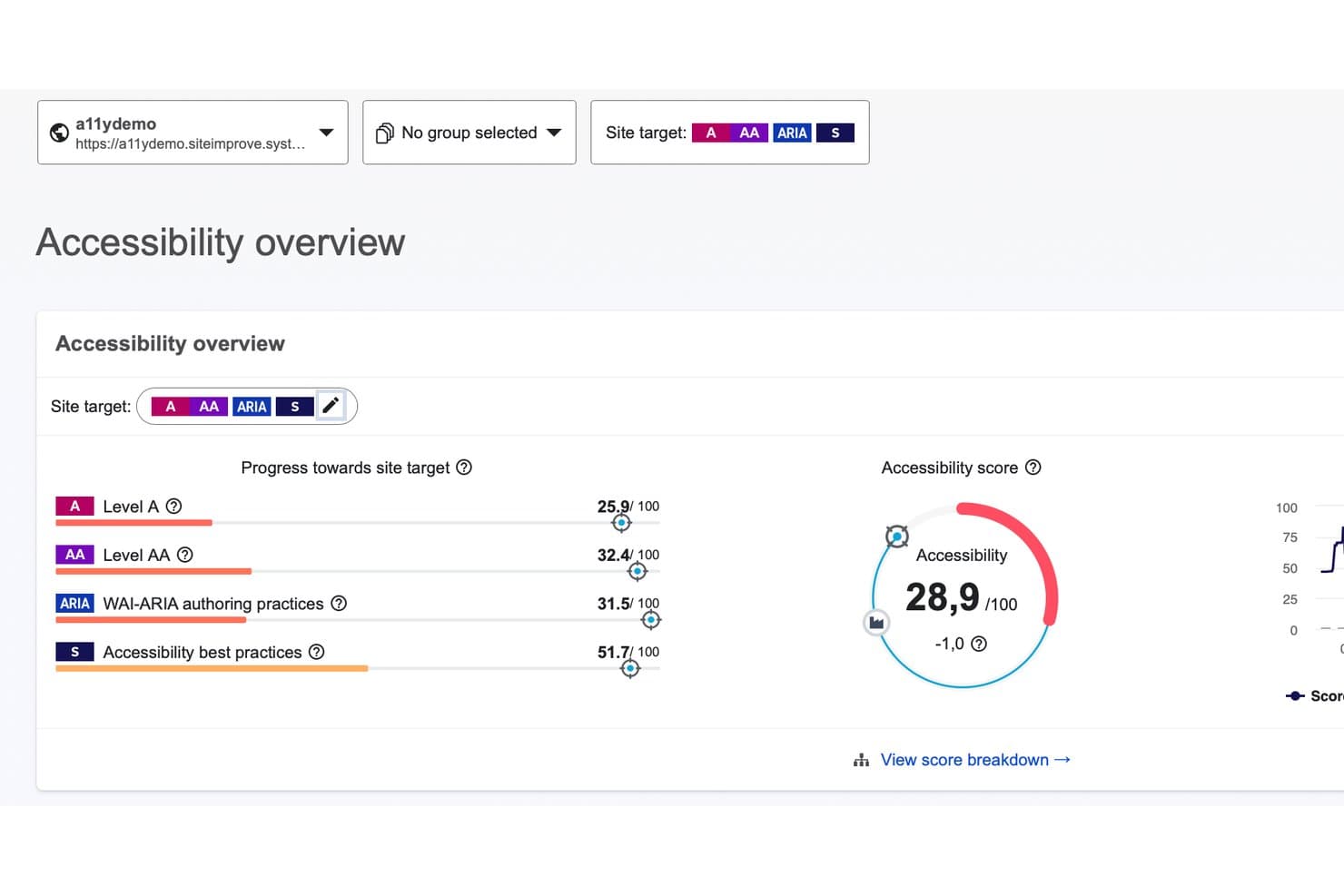The height and width of the screenshot is (896, 1344).
Task: Open help icon beside Accessibility score heading
Action: point(1033,468)
